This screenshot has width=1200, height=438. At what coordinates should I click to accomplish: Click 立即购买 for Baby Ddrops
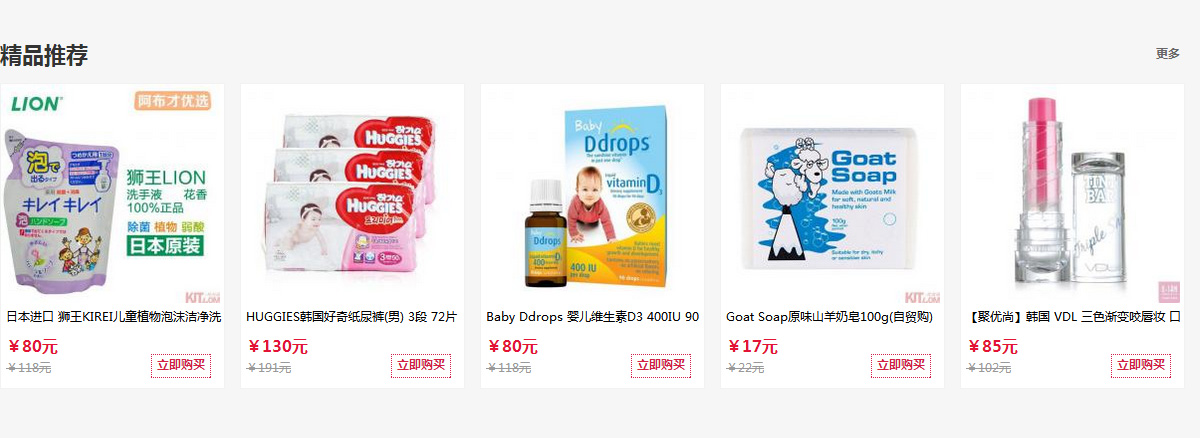(661, 365)
